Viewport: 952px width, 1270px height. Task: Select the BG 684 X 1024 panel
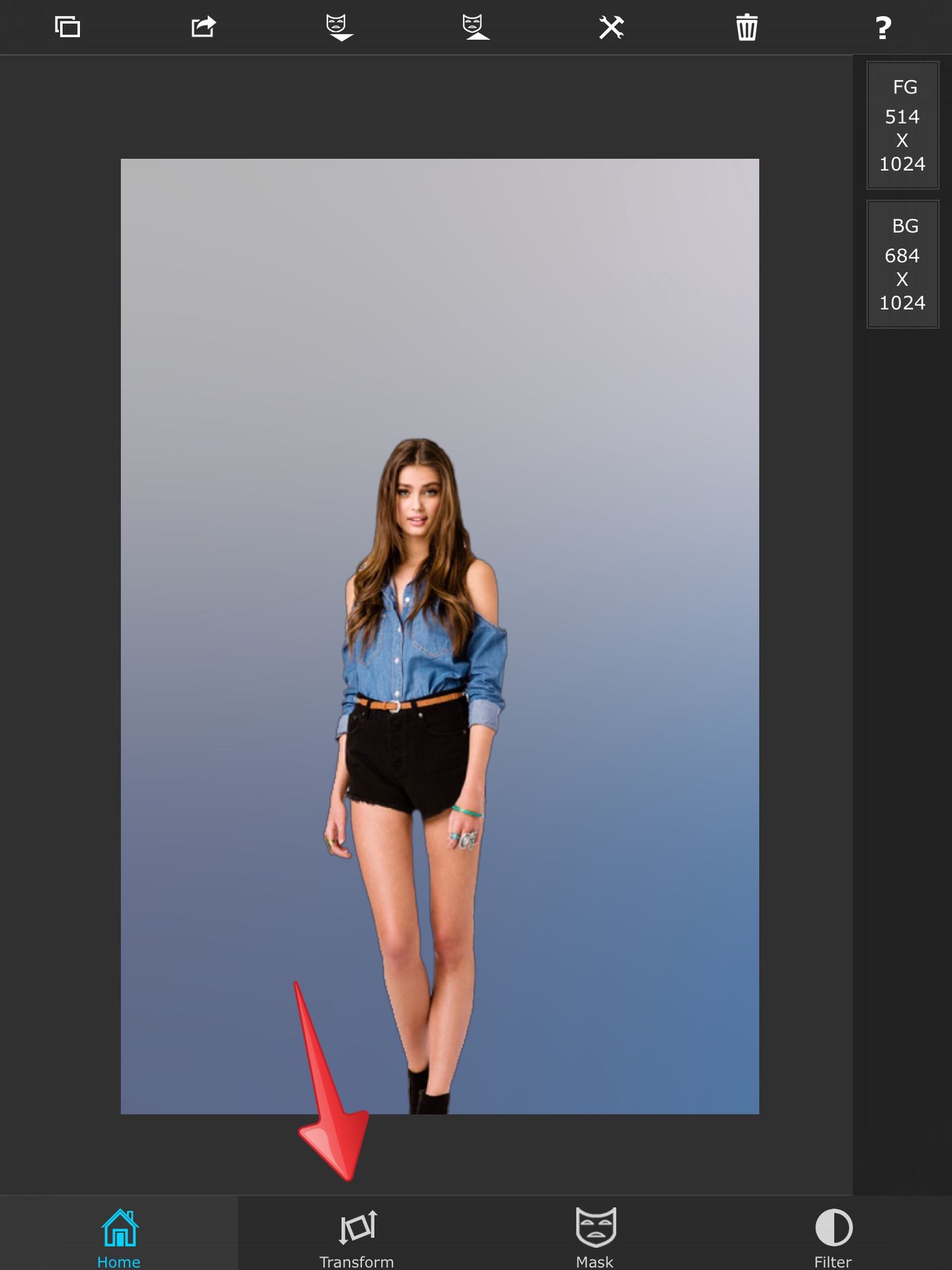[x=902, y=264]
